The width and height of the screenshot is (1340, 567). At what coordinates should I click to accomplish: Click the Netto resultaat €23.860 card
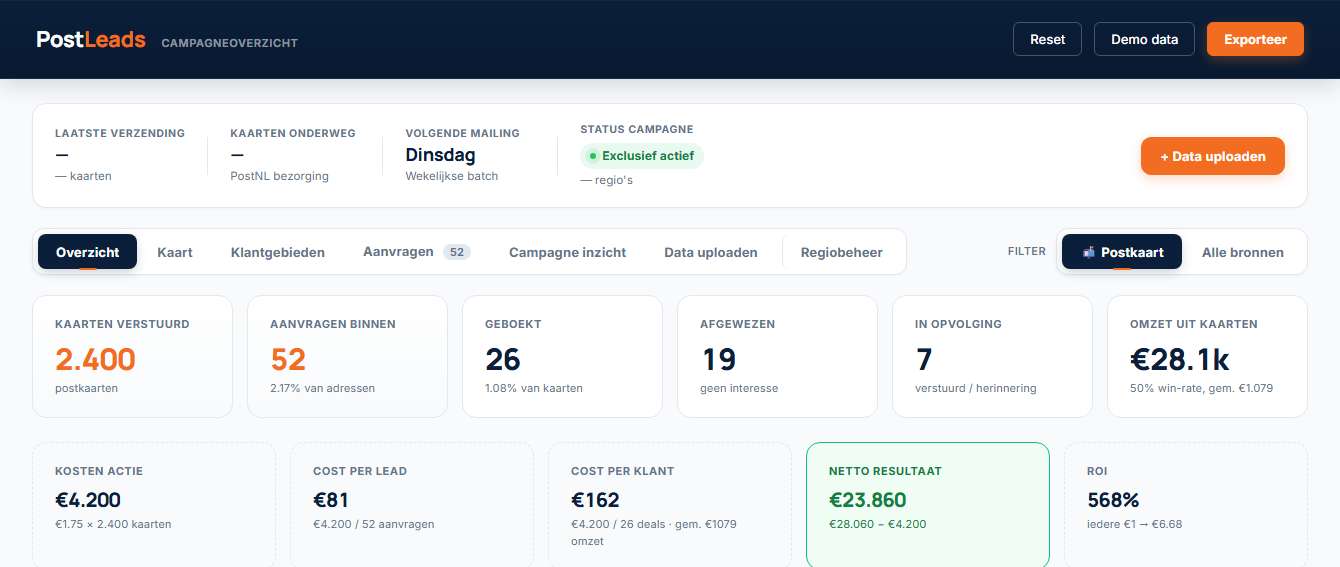click(x=928, y=505)
